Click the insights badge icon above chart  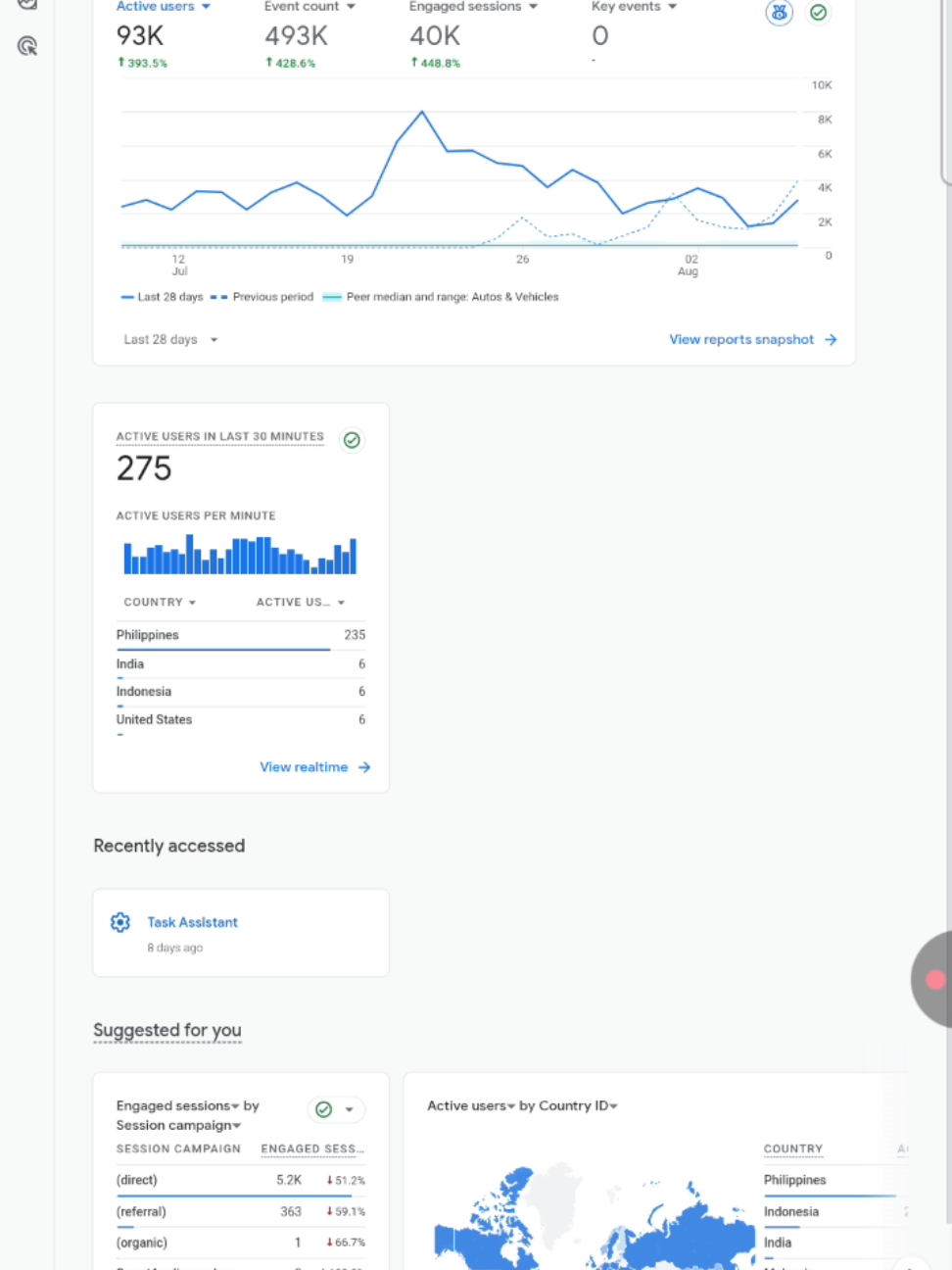pyautogui.click(x=779, y=13)
